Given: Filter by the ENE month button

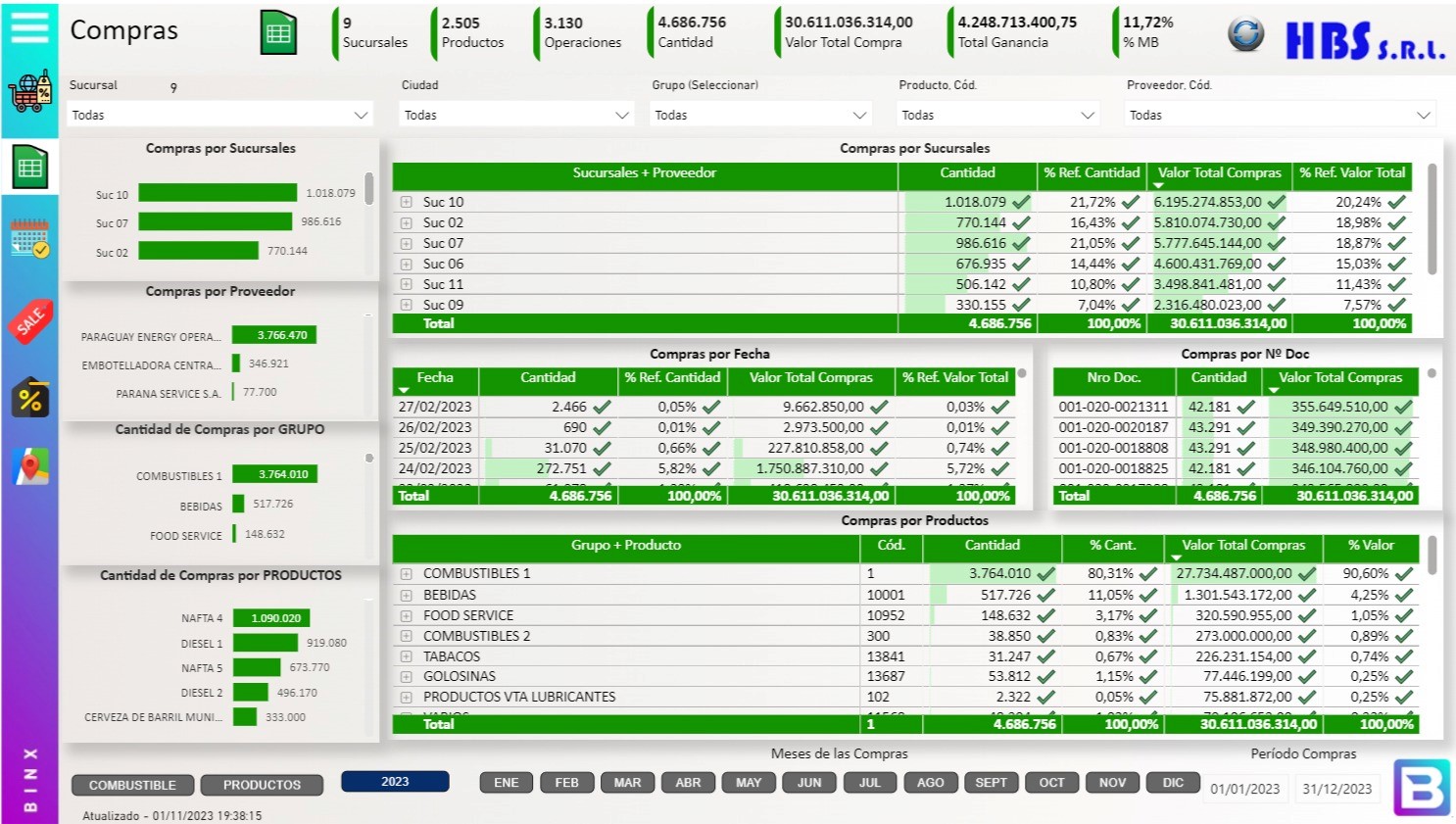Looking at the screenshot, I should (x=507, y=782).
